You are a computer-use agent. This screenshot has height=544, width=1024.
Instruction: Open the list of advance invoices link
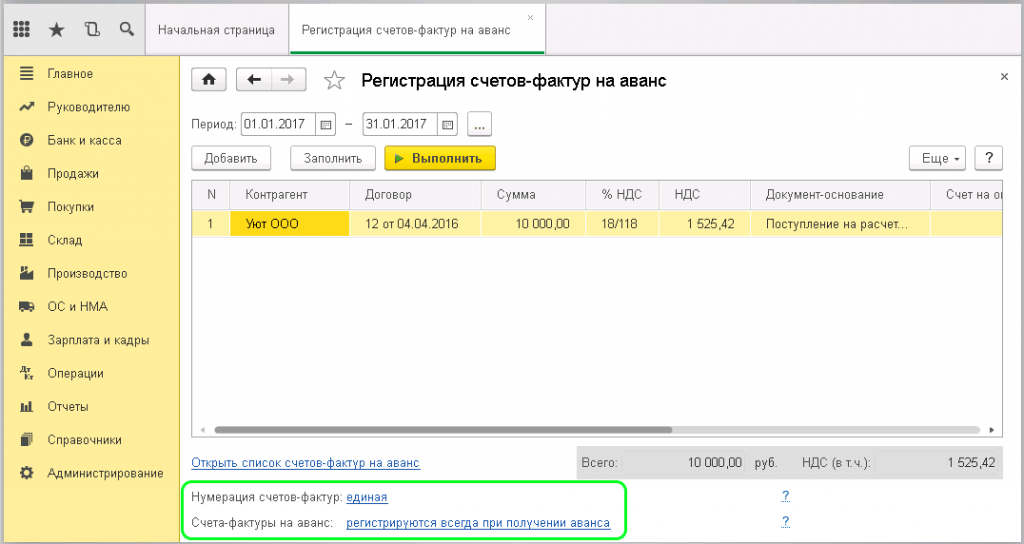click(305, 463)
